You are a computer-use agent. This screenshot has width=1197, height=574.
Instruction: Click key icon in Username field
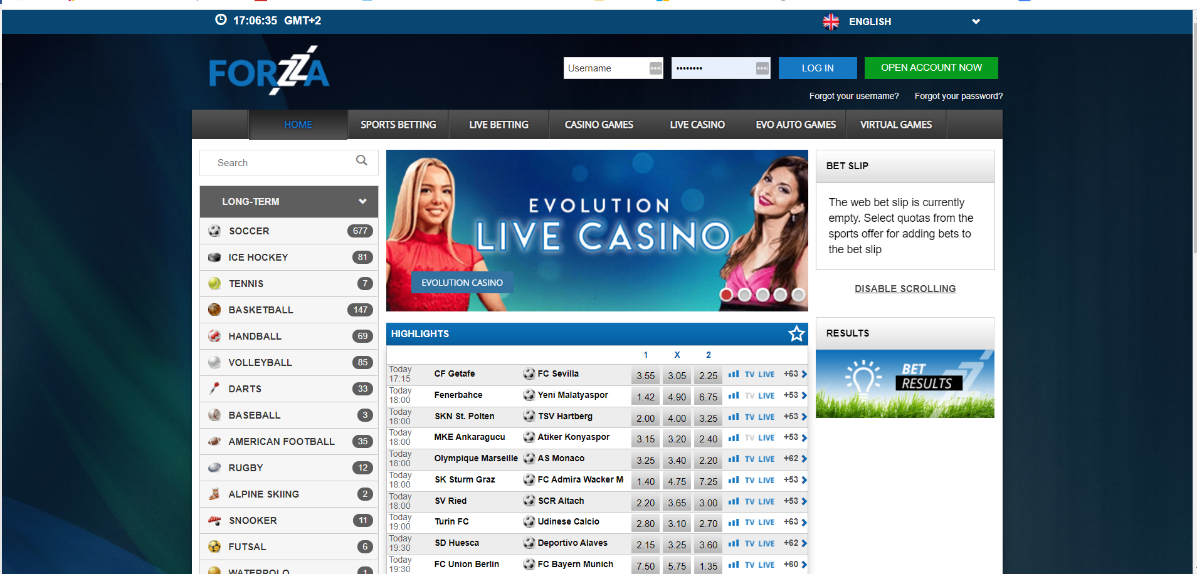point(655,68)
